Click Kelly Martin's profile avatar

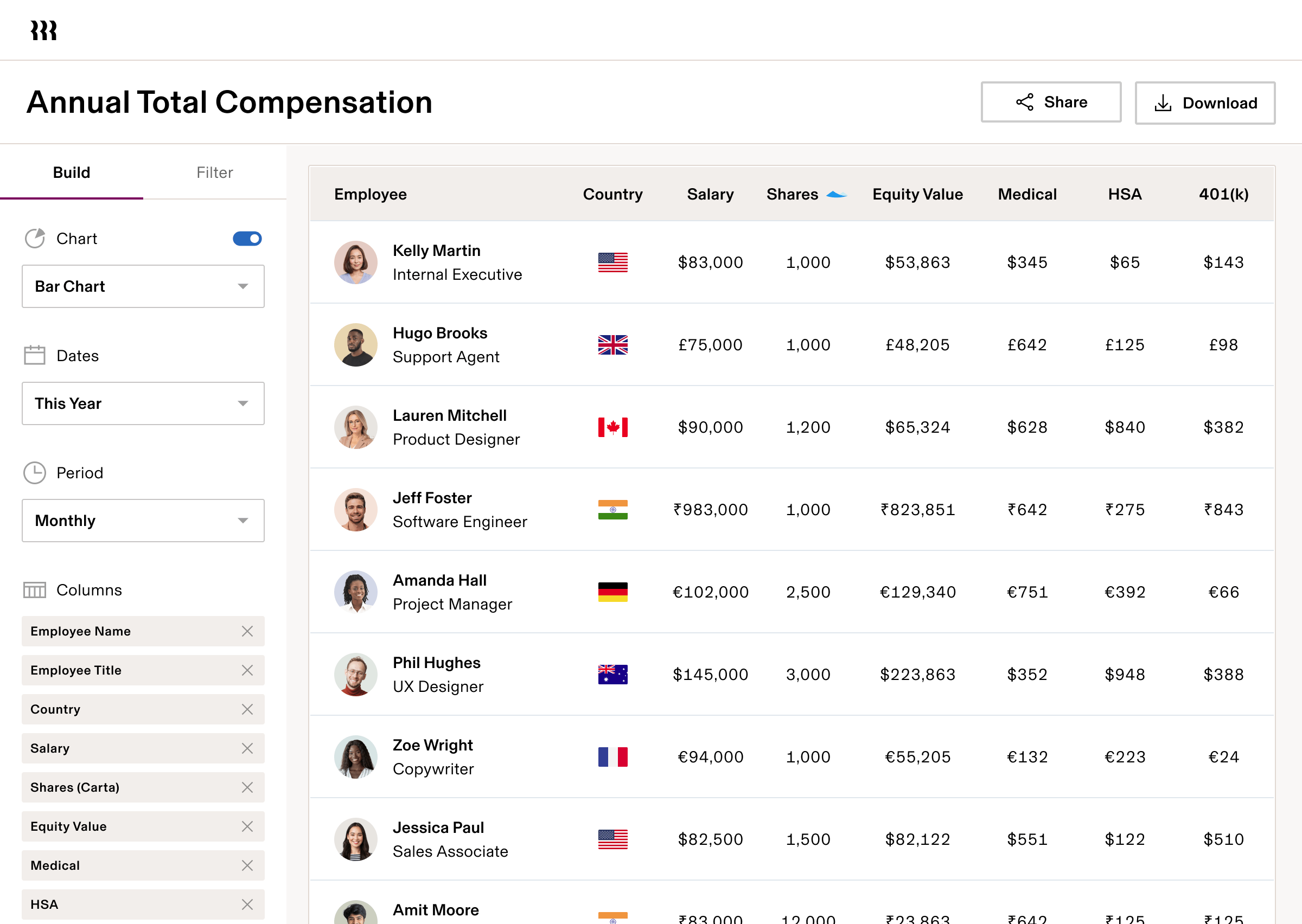(356, 262)
